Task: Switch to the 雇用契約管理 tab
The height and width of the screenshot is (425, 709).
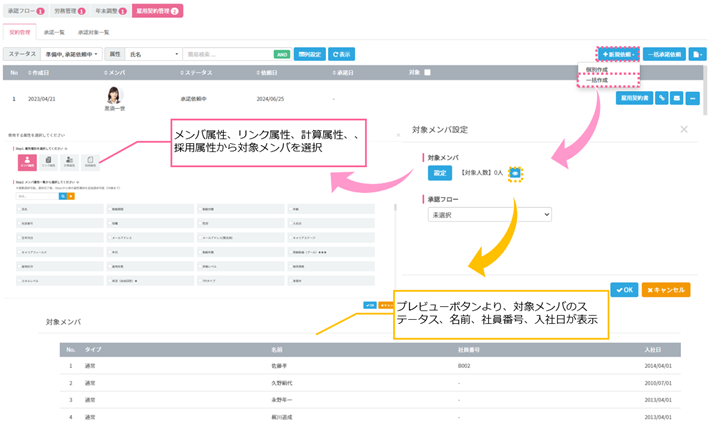Action: tap(157, 11)
